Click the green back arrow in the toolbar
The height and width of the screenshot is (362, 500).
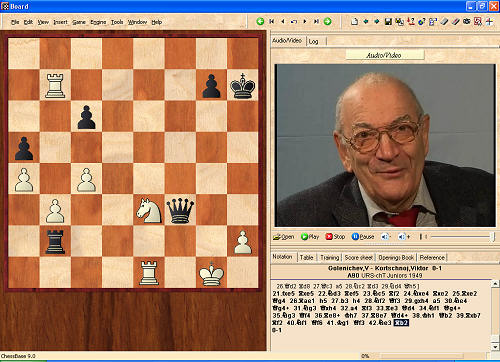tap(260, 21)
